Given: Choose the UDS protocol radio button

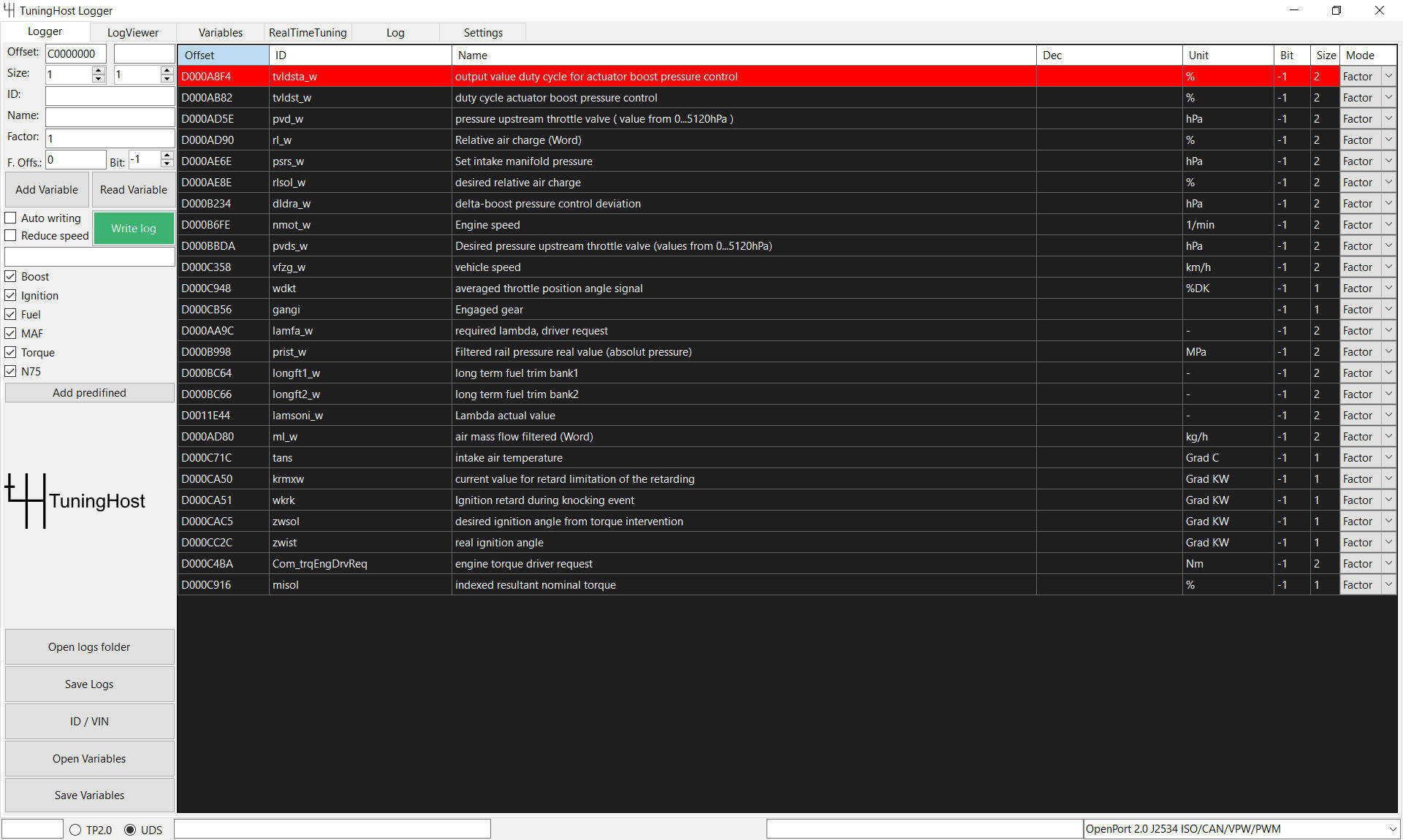Looking at the screenshot, I should (130, 830).
